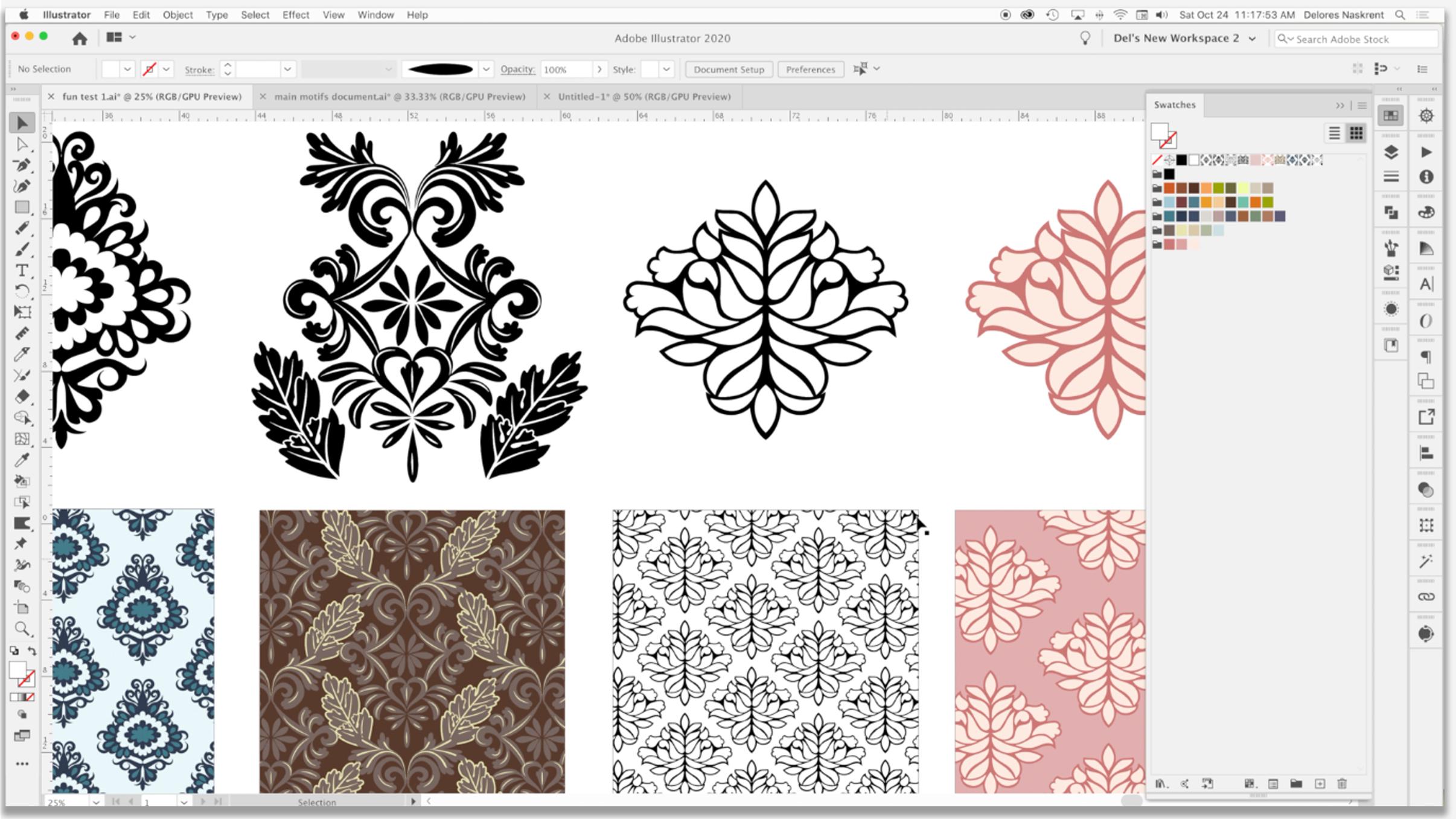
Task: Click the Stroke label link
Action: [199, 70]
